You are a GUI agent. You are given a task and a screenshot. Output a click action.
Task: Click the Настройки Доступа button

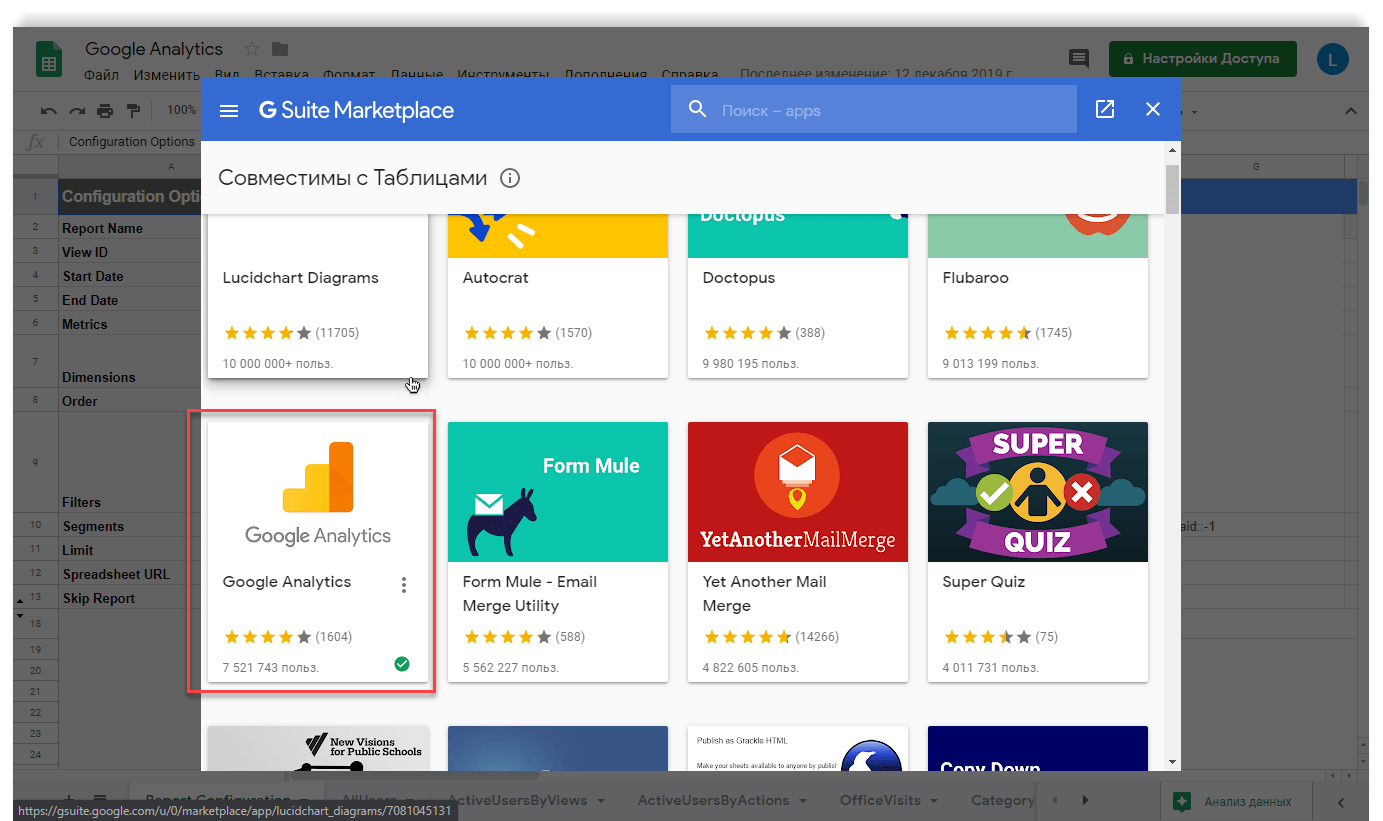(x=1202, y=58)
